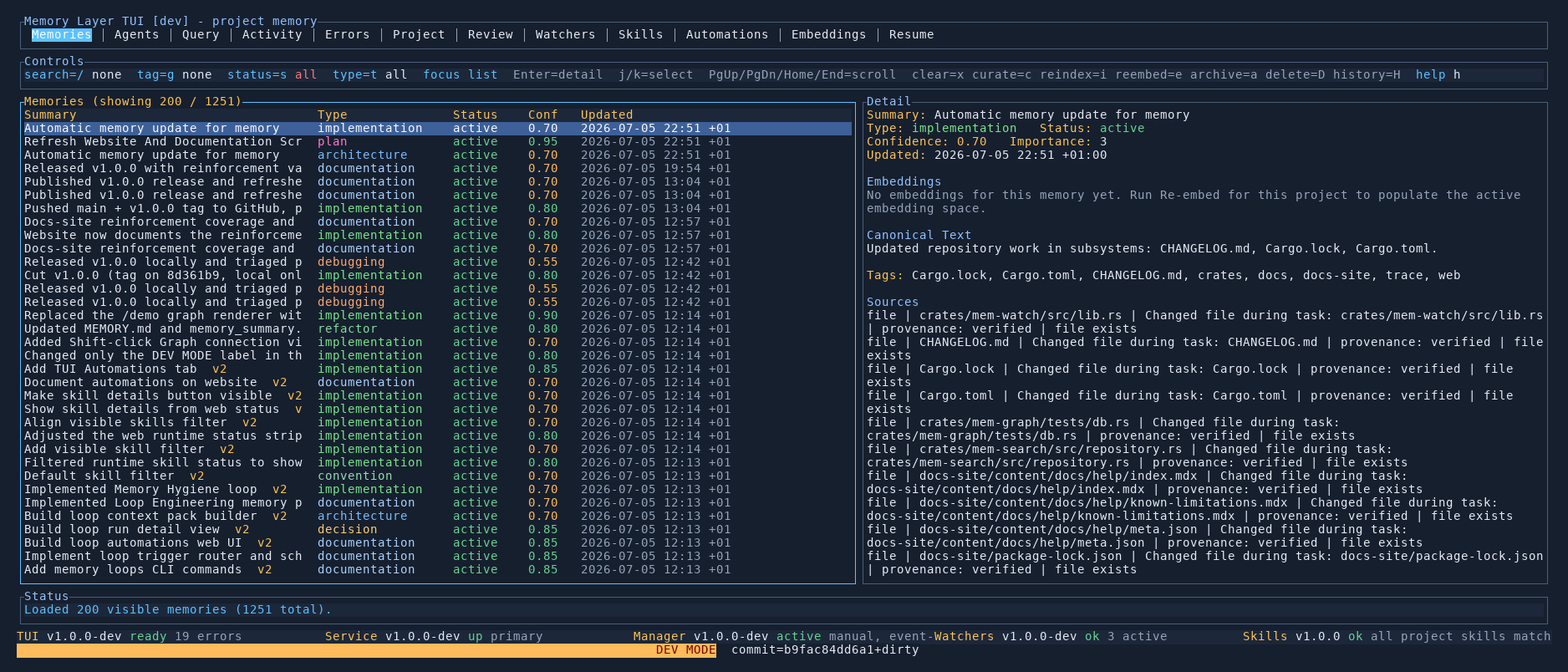
Task: Click the delete=D hint
Action: click(x=1295, y=74)
